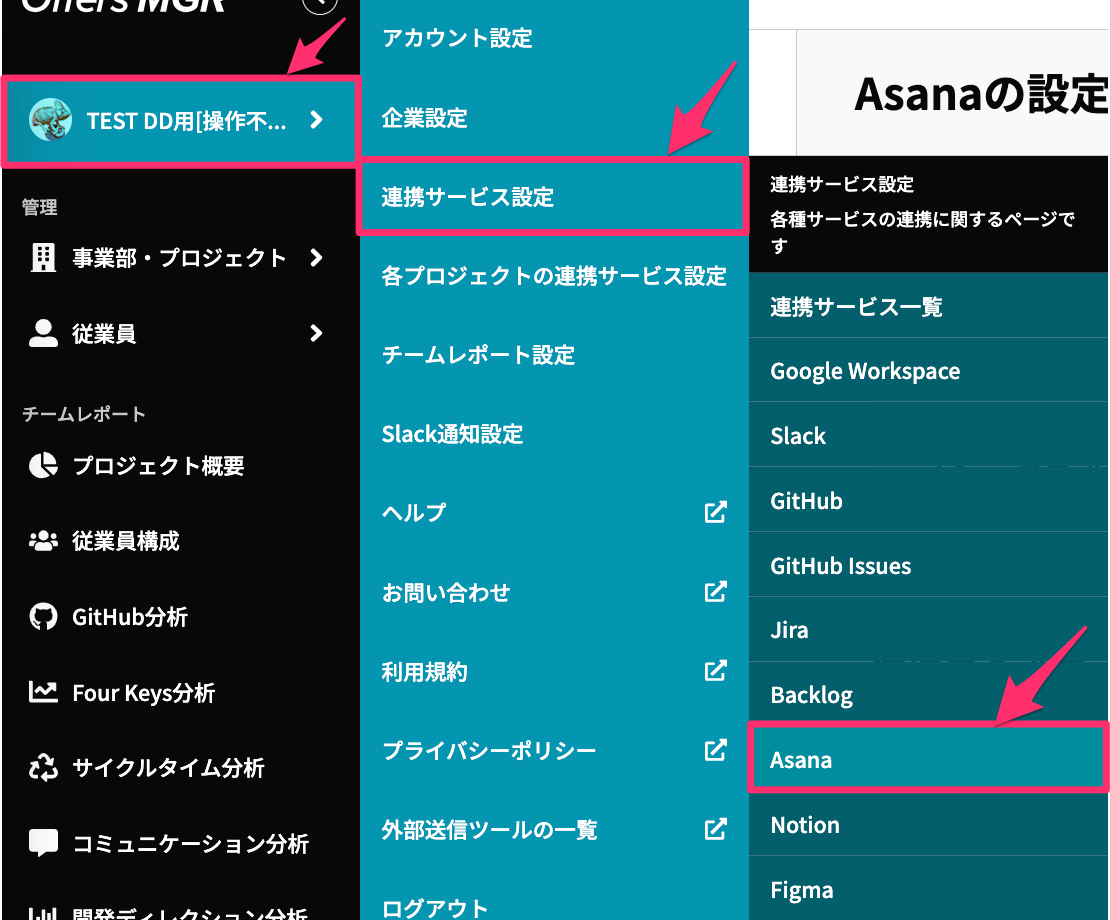Open GitHub integration settings
The height and width of the screenshot is (920, 1110).
929,501
